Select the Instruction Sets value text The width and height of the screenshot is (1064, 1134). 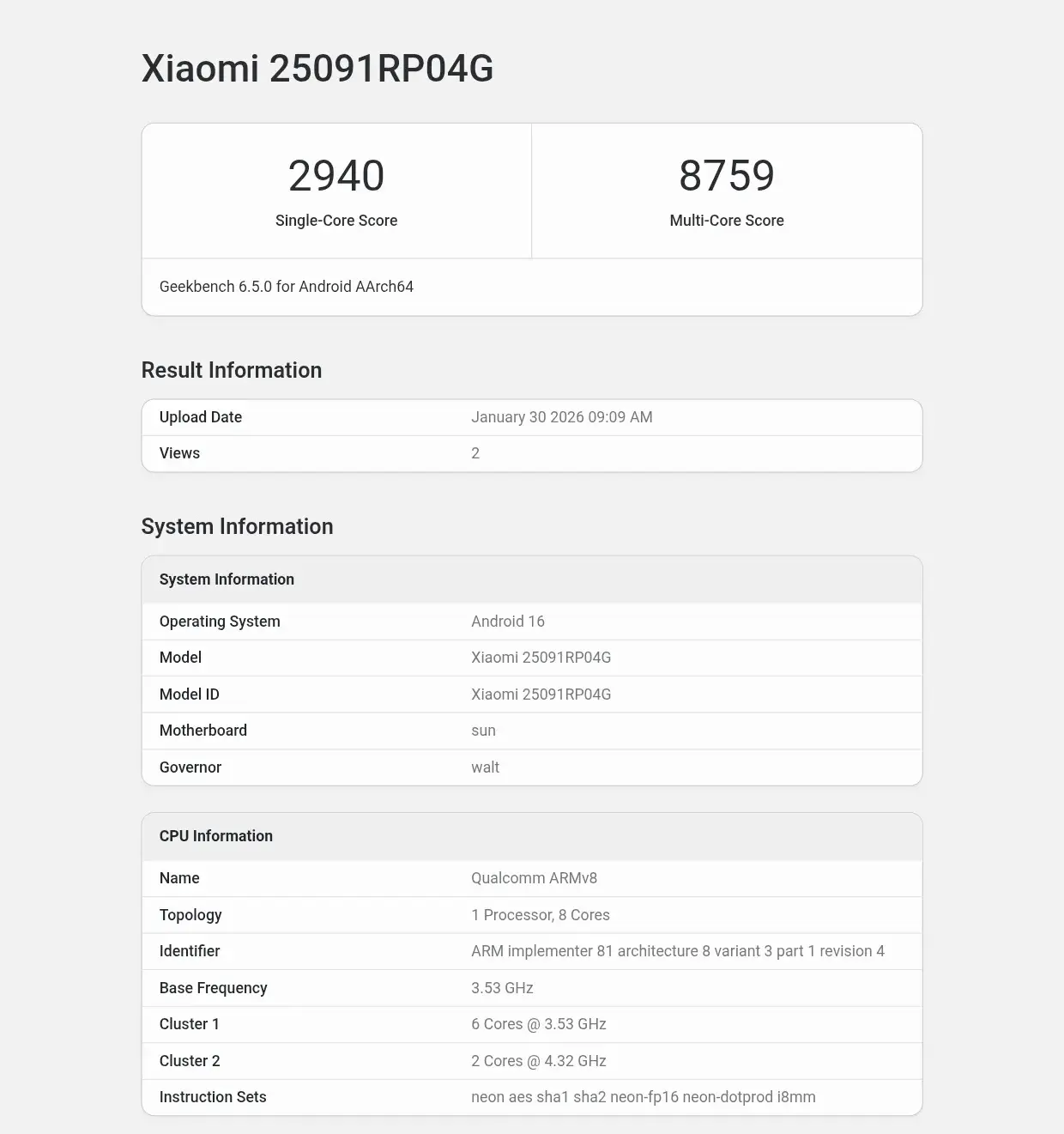643,1097
